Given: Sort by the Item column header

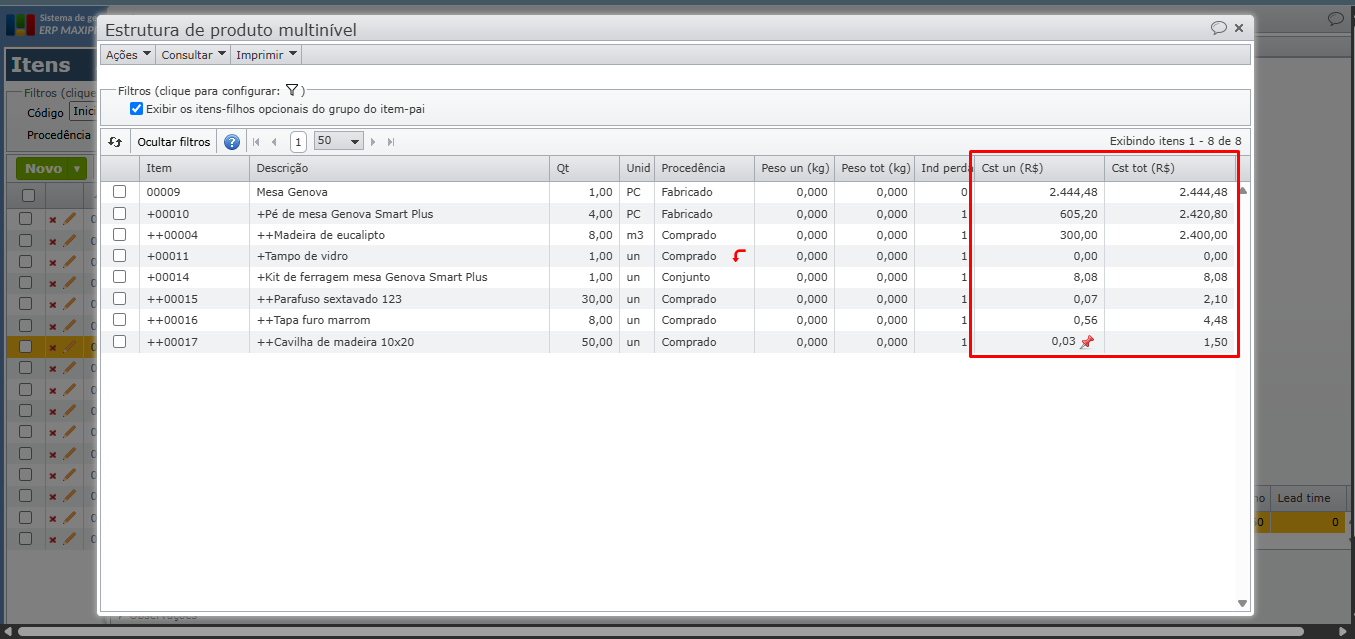Looking at the screenshot, I should pos(194,168).
